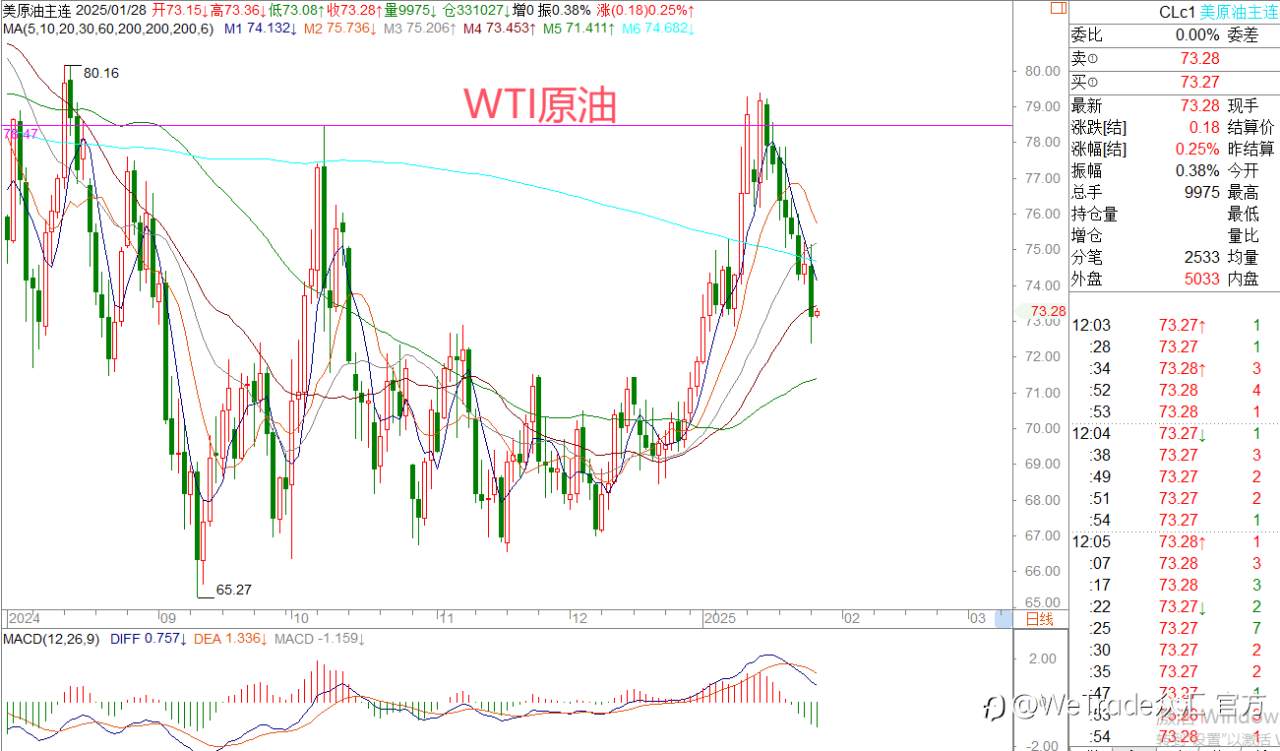Select the M6 74.682 moving average value
Viewport: 1280px width, 751px height.
[657, 29]
